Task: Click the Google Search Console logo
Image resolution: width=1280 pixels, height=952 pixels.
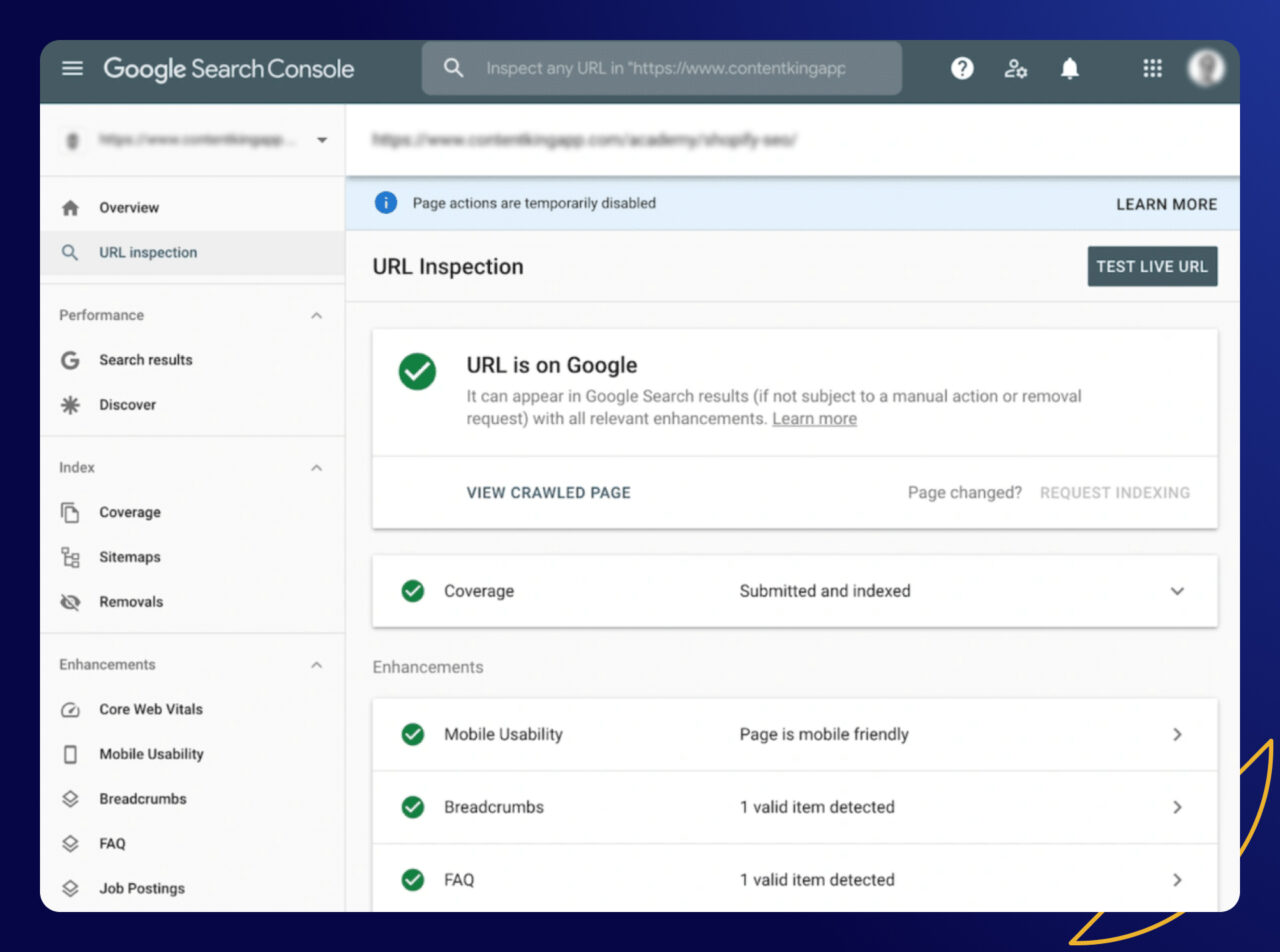Action: (229, 69)
